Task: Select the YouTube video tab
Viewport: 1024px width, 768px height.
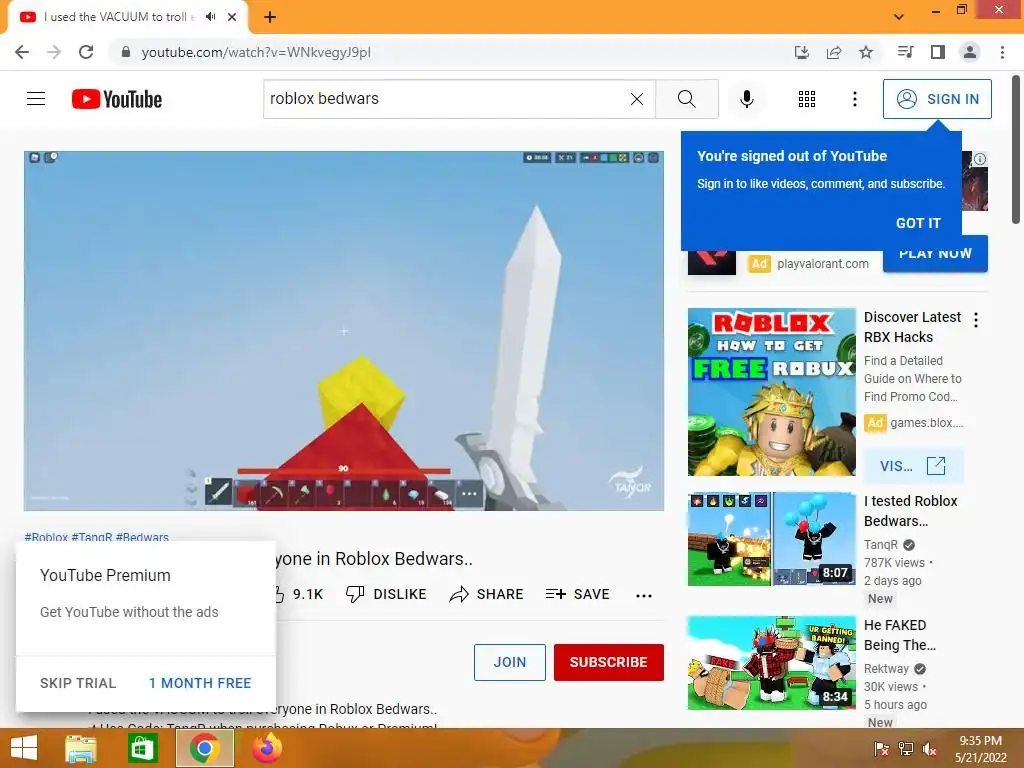Action: coord(127,17)
